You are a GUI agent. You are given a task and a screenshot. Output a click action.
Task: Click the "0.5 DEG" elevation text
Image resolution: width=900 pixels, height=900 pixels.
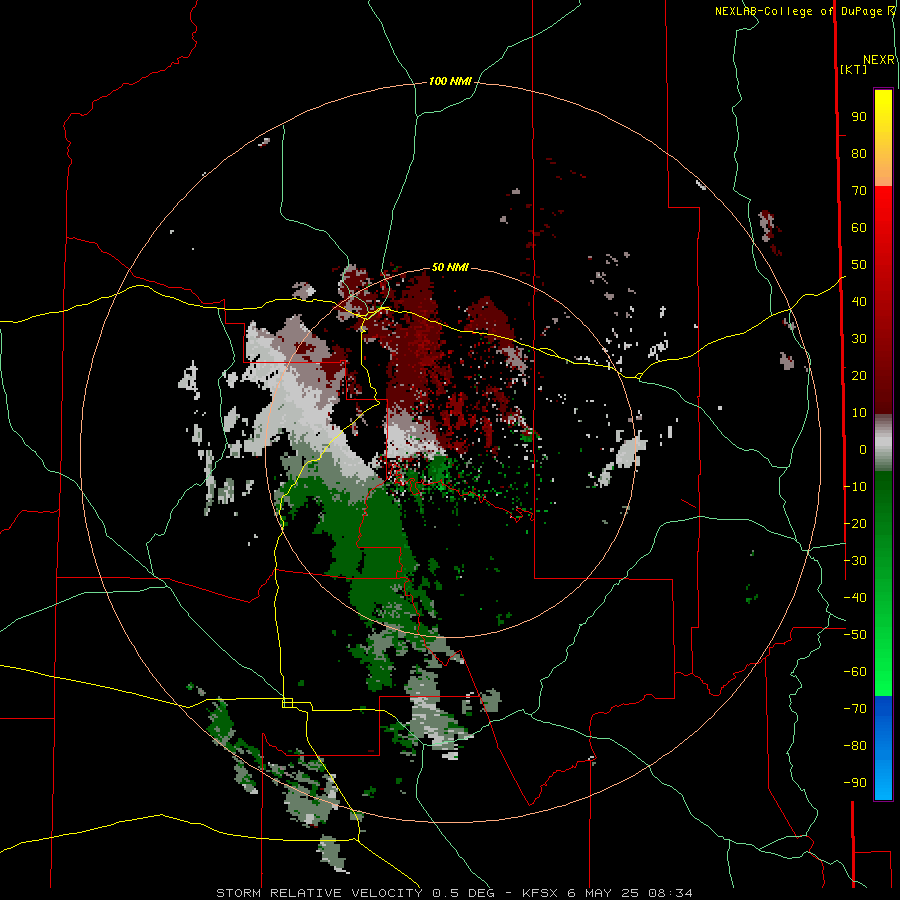(464, 893)
